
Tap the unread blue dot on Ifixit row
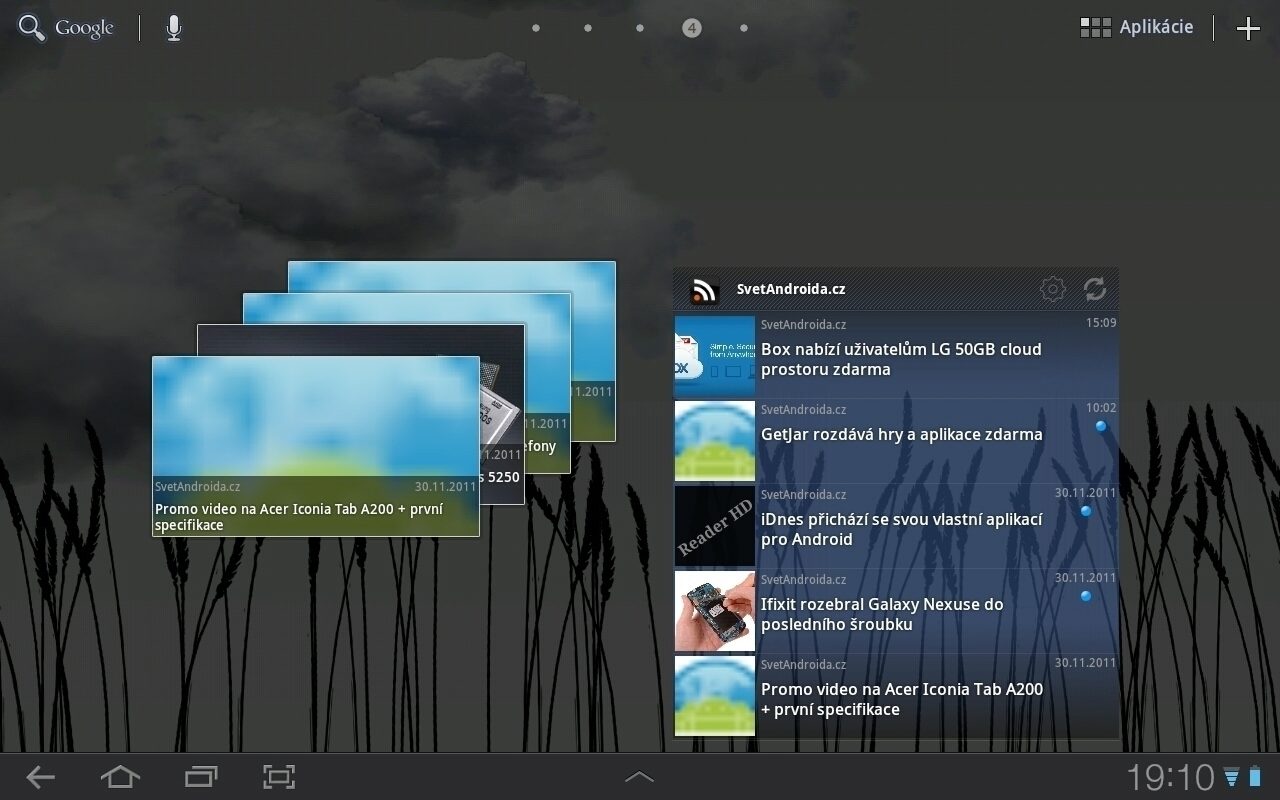coord(1086,596)
